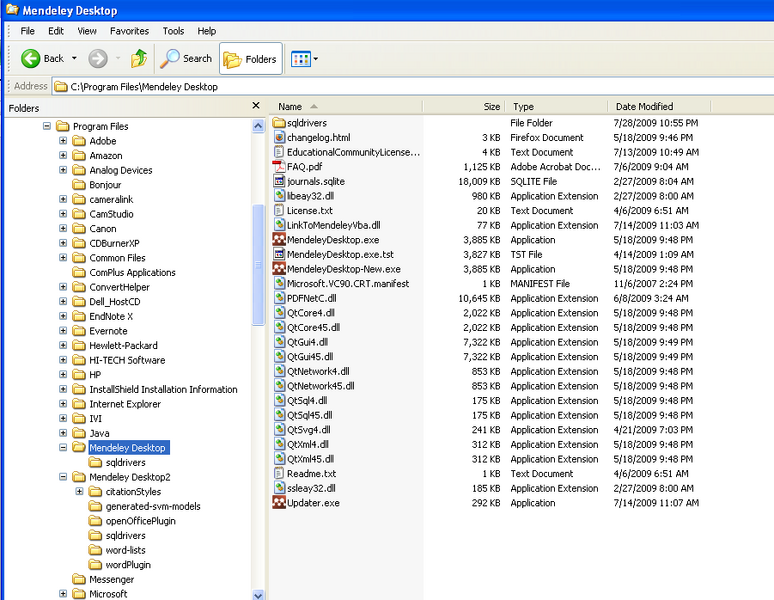This screenshot has width=774, height=600.
Task: Collapse the Mendeley Desktop2 tree node
Action: tap(63, 477)
